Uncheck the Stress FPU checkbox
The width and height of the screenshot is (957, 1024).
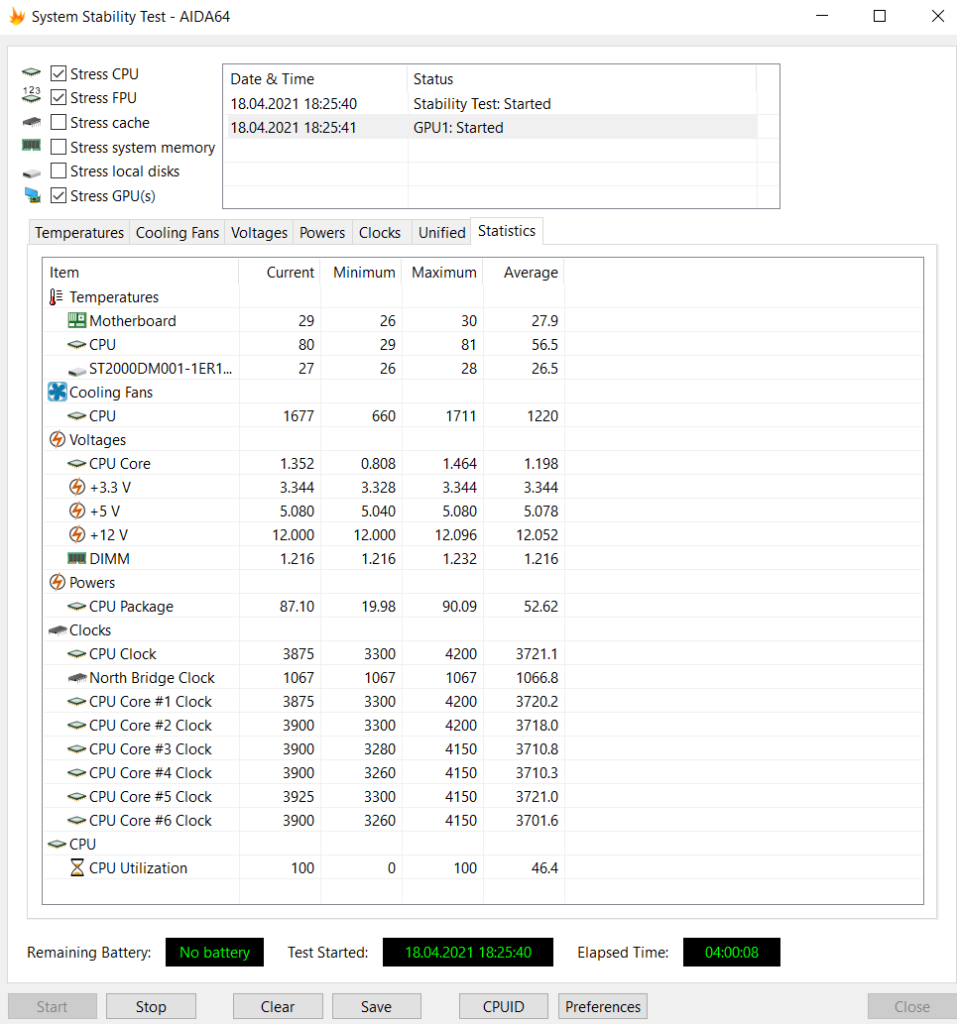59,97
